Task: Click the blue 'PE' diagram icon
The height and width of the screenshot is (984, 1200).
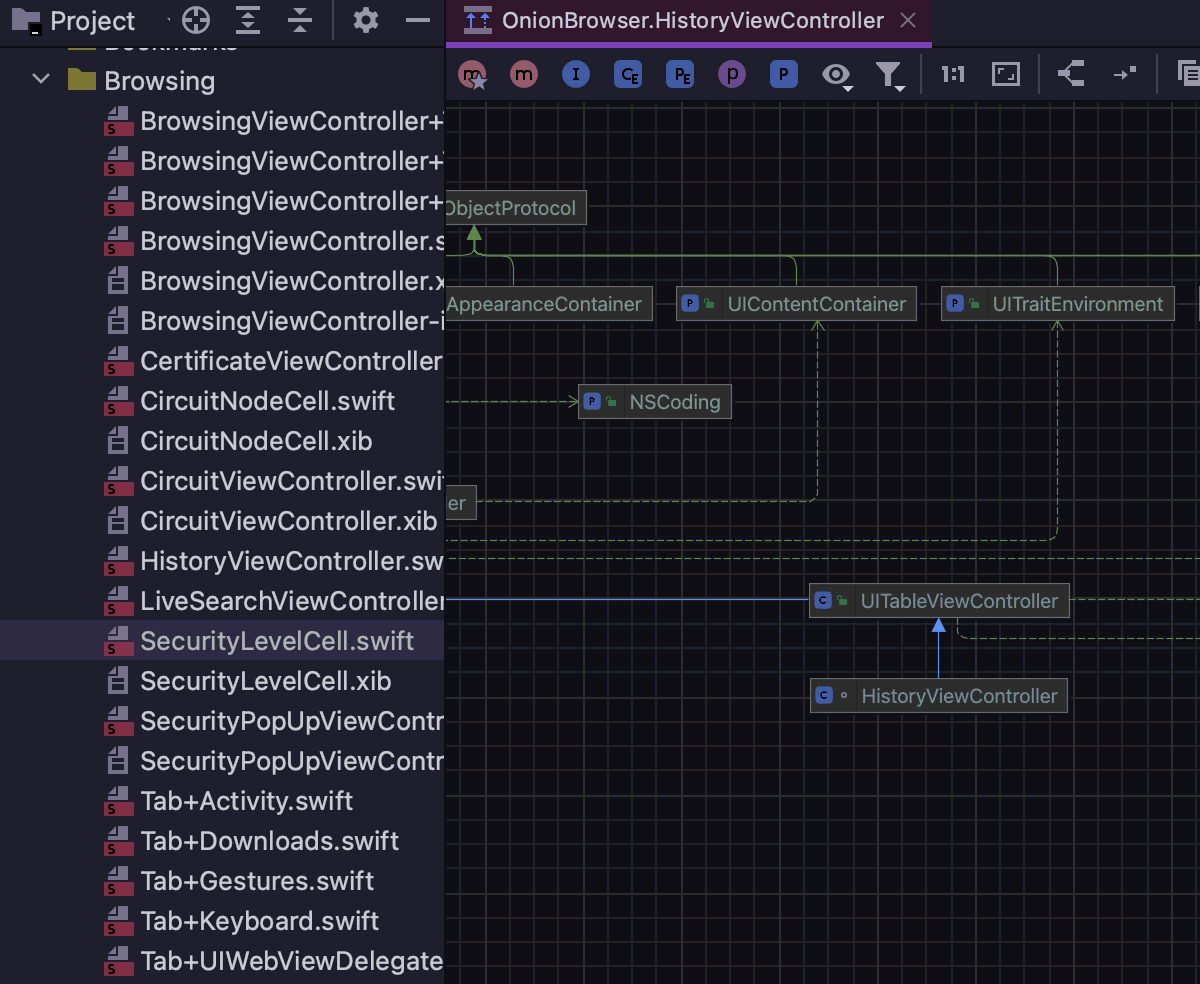Action: pos(680,75)
